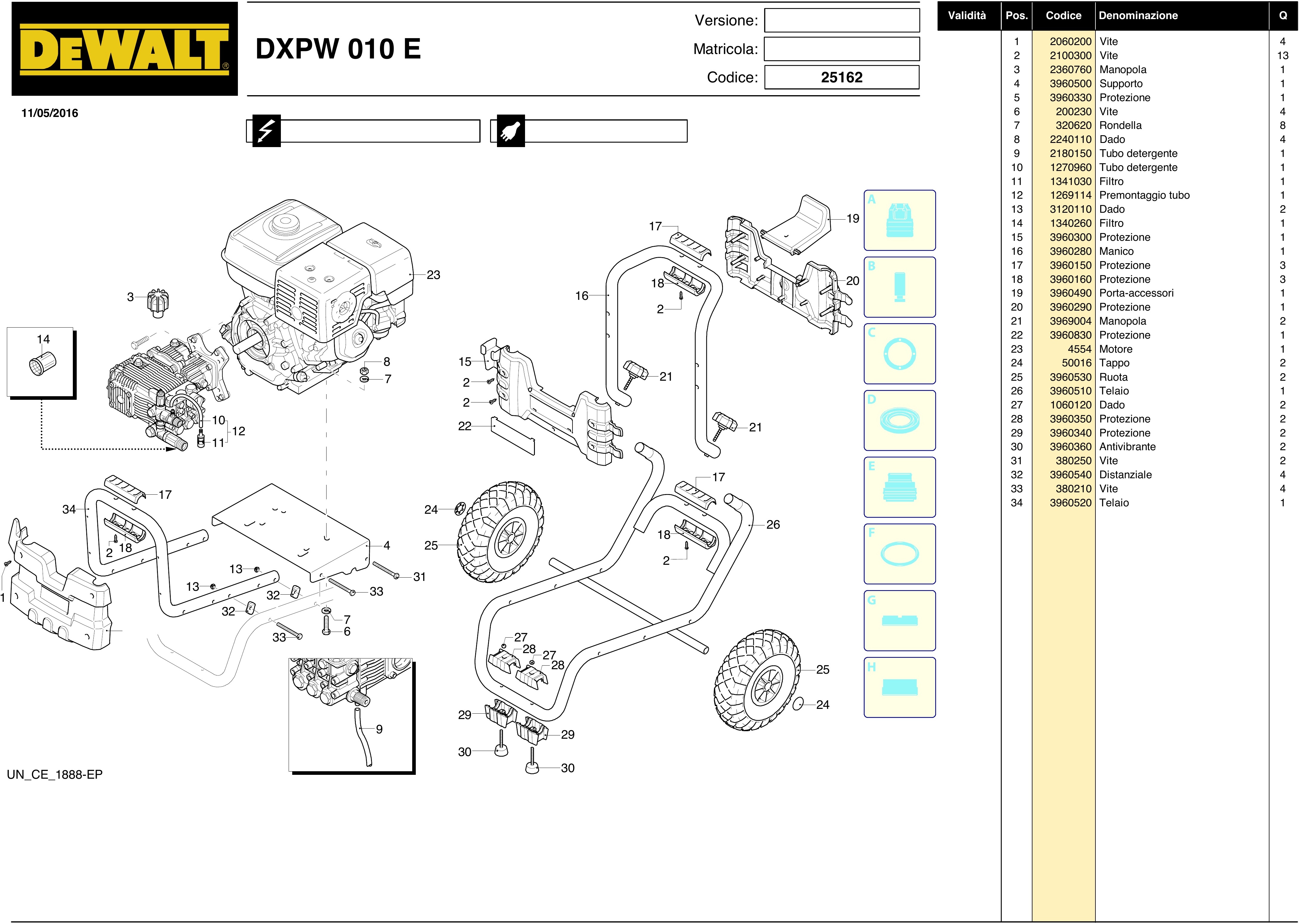1299x924 pixels.
Task: Click part code 3960530 Ruota row
Action: (1070, 377)
